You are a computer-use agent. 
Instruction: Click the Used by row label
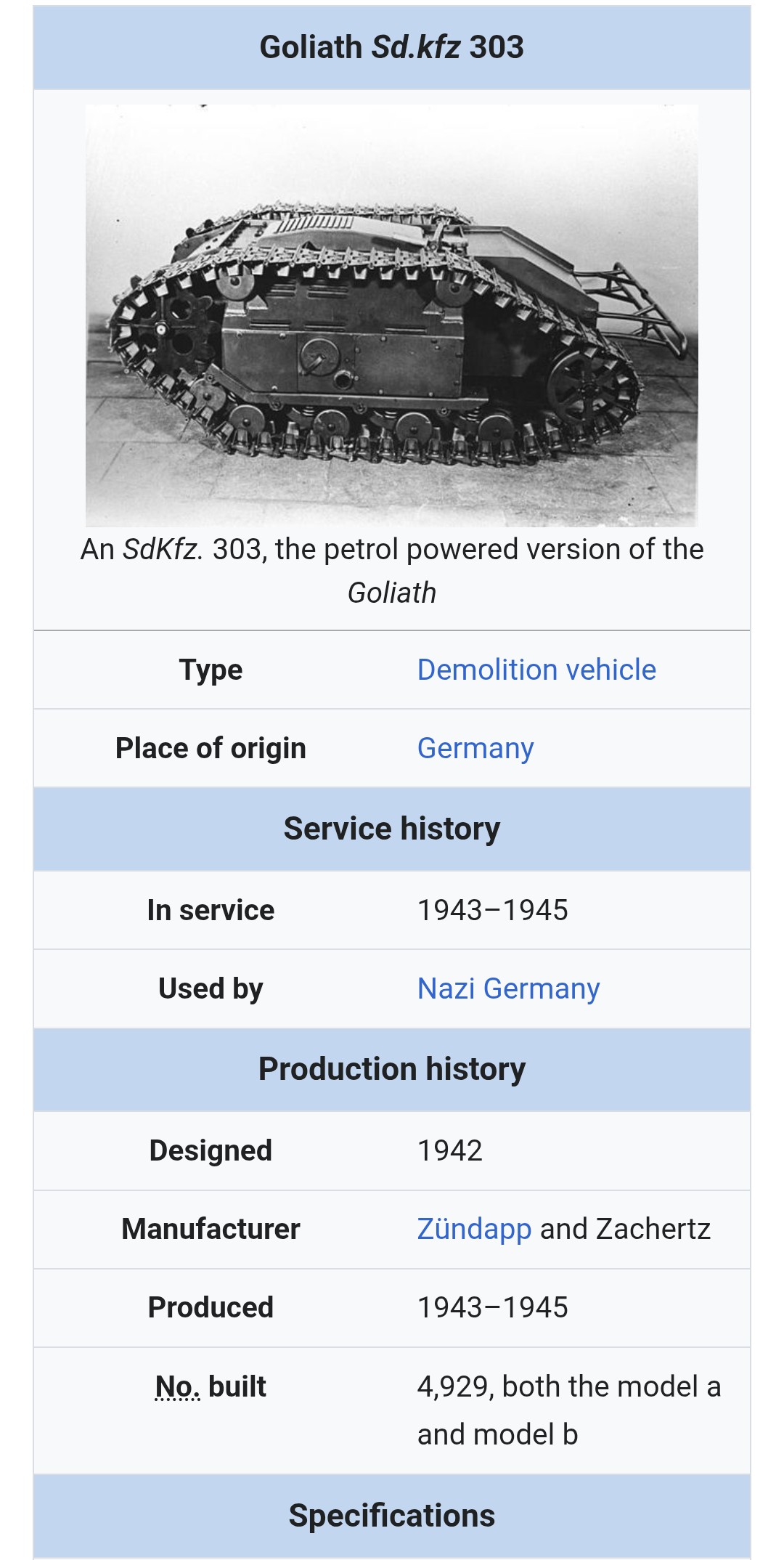point(211,988)
